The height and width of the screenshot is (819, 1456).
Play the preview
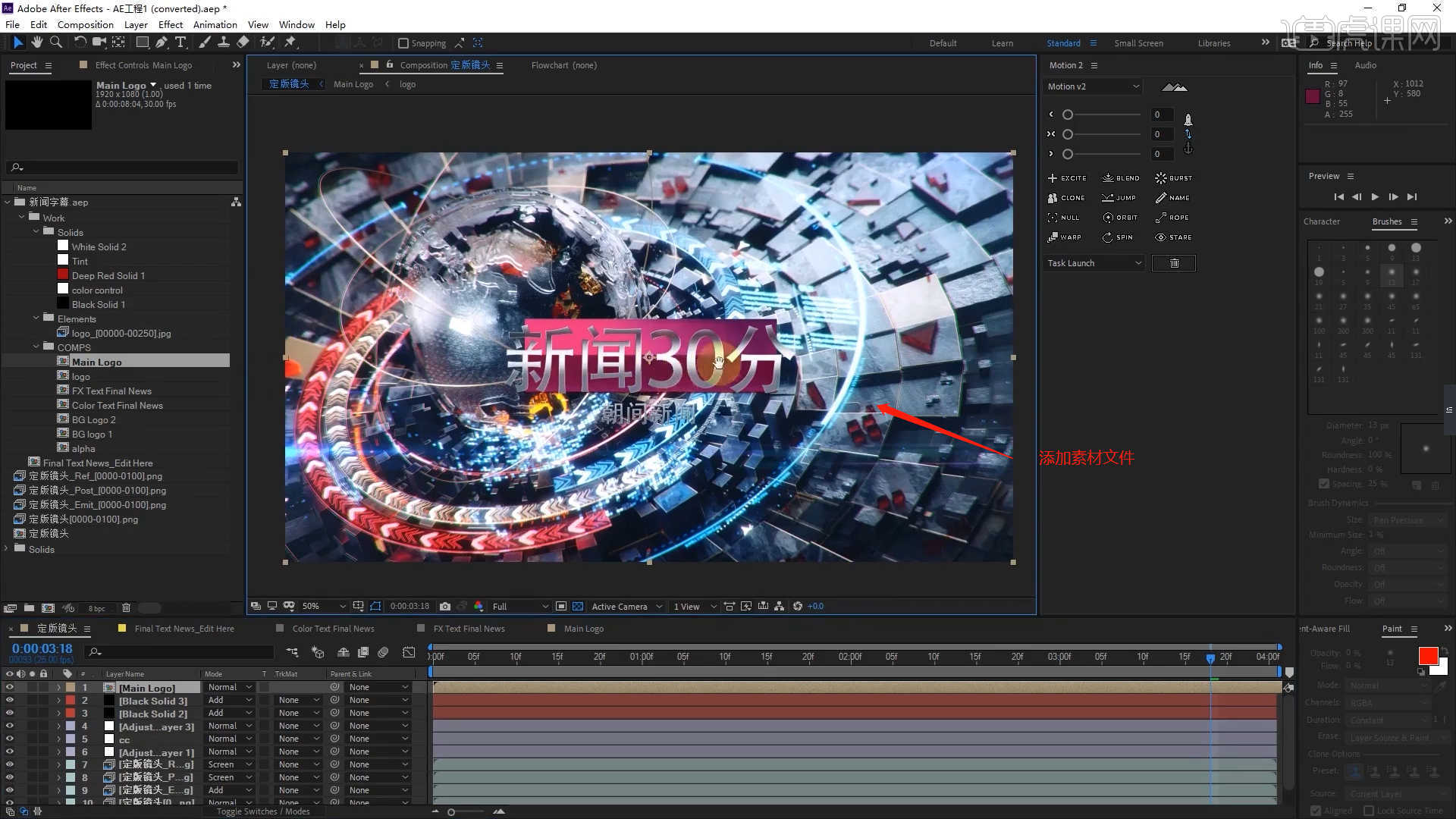coord(1375,197)
